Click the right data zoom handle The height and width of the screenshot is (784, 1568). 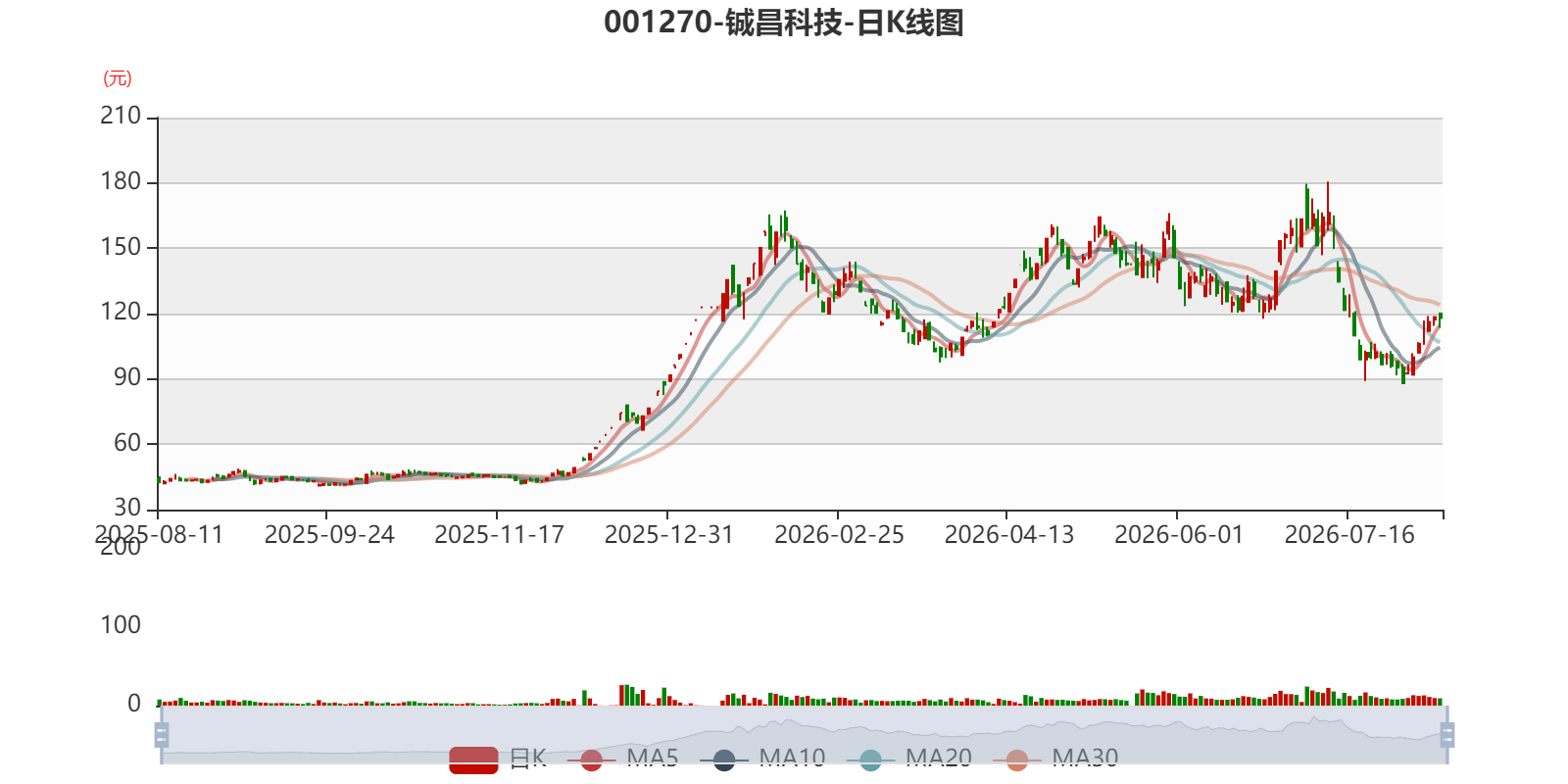[1447, 735]
